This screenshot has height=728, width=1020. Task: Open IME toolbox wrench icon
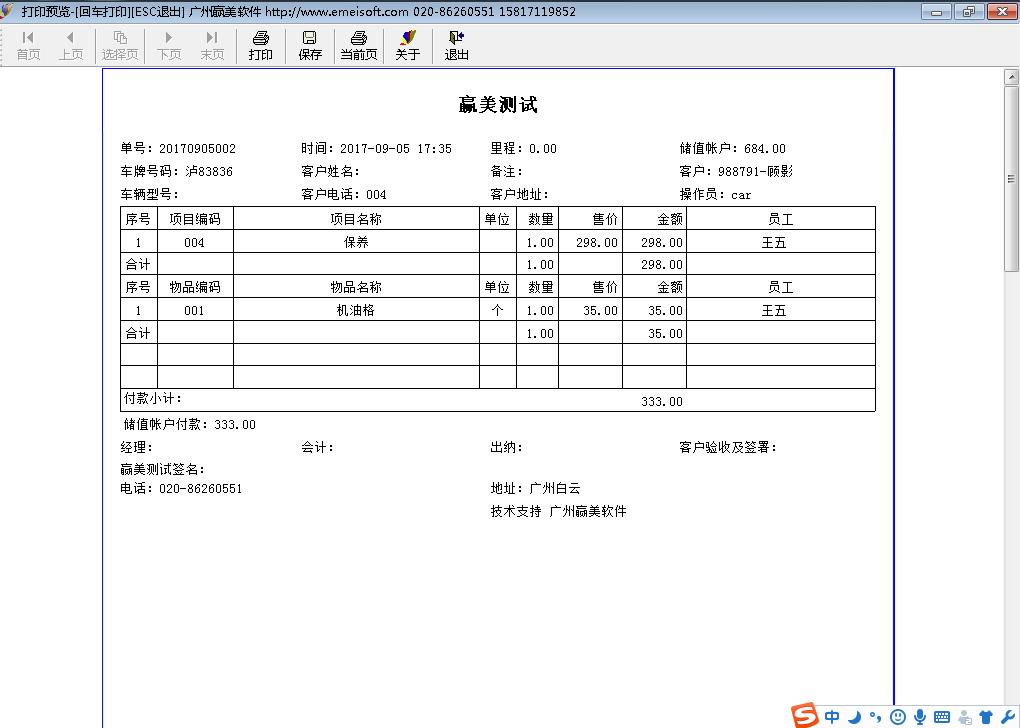pyautogui.click(x=1006, y=717)
